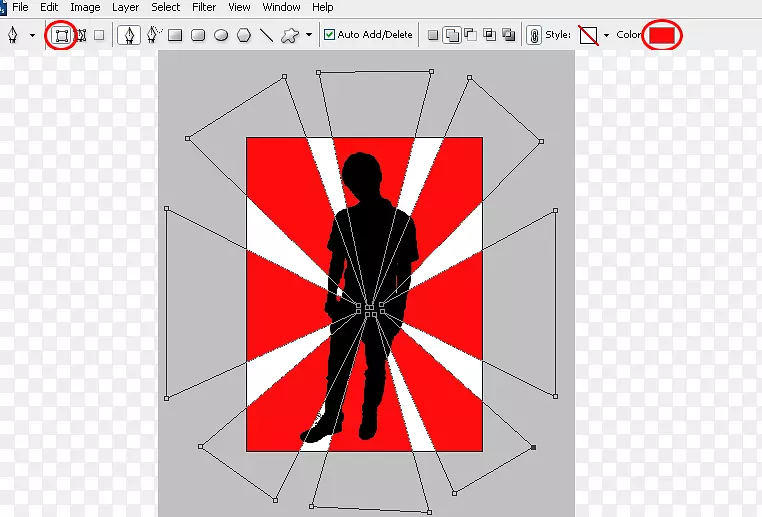Open the Edit menu

[49, 7]
